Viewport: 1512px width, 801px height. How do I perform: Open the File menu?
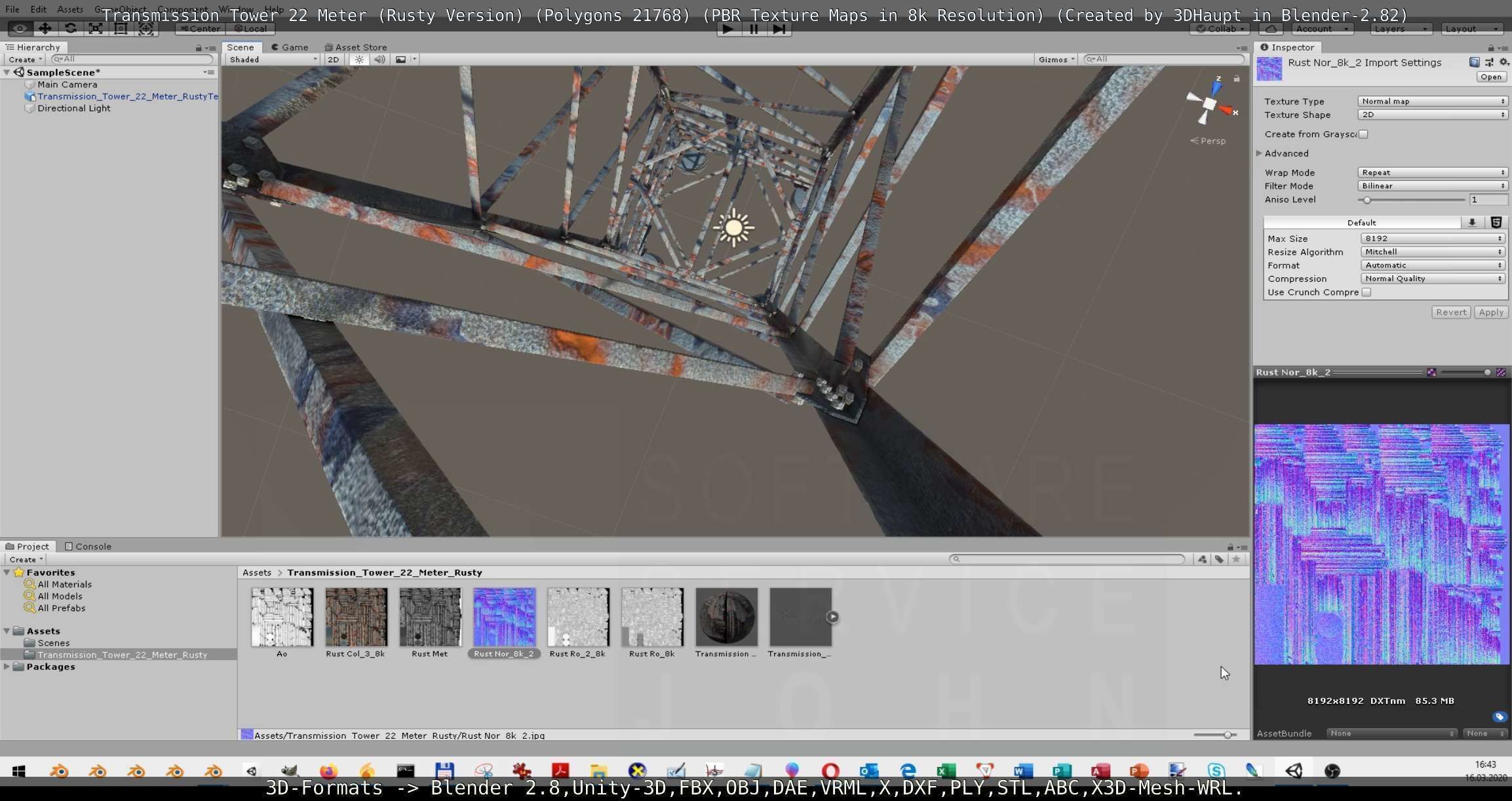pos(12,9)
